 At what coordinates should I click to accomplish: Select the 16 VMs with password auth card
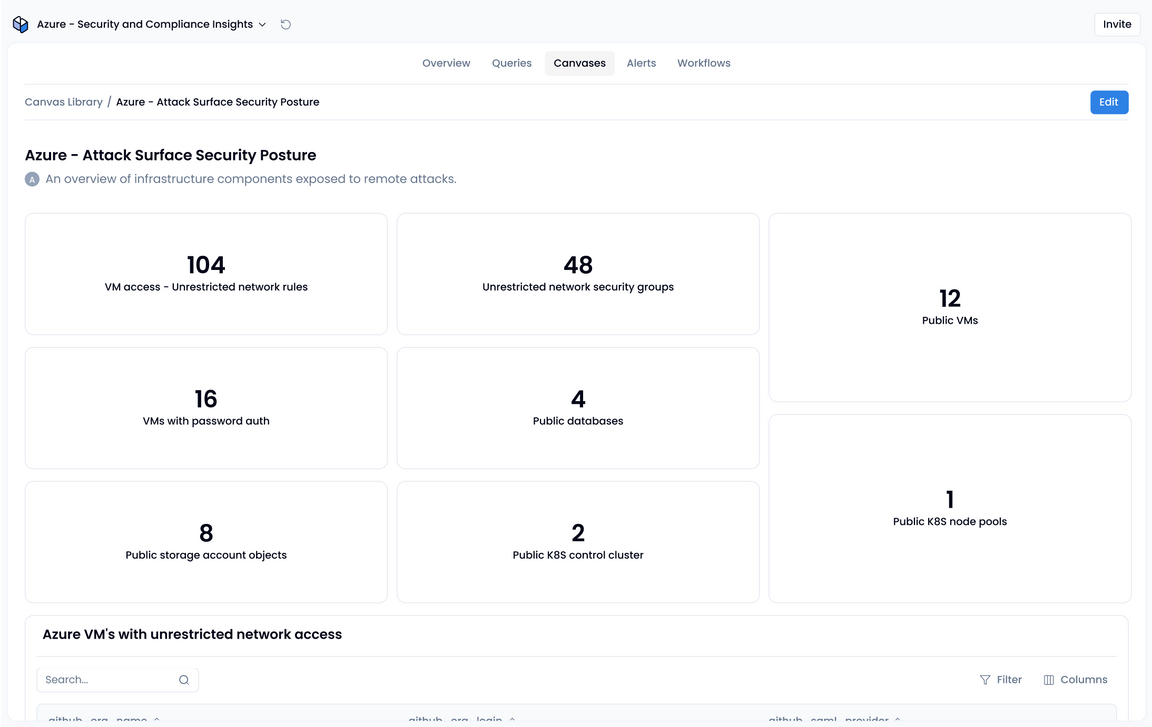point(206,408)
